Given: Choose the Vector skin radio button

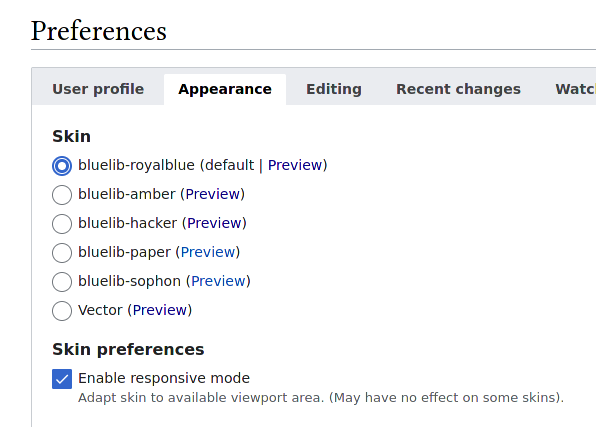Looking at the screenshot, I should click(62, 311).
